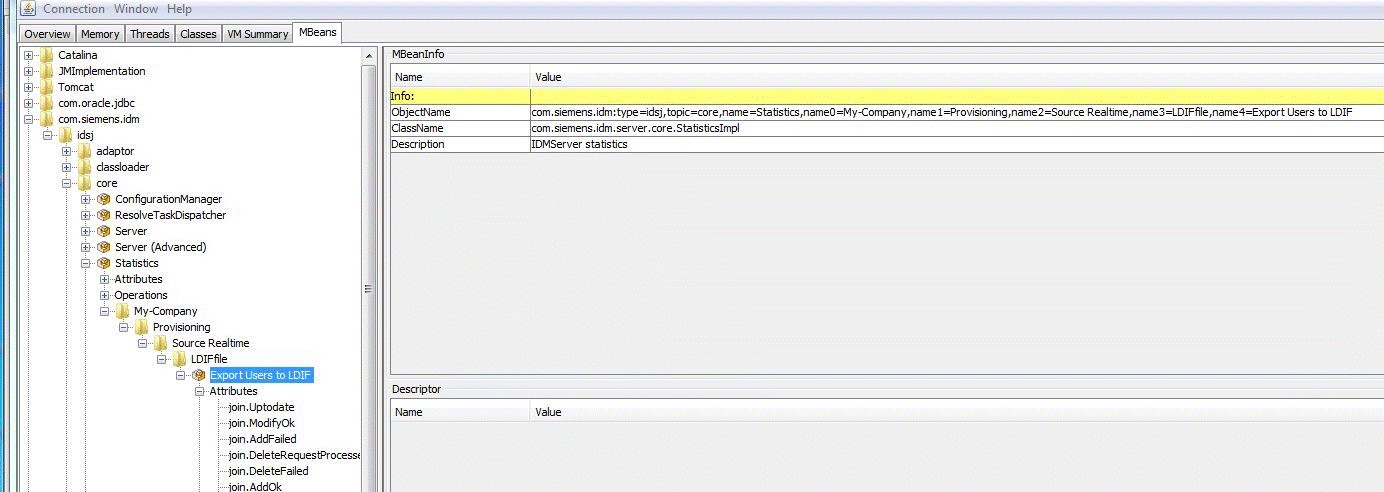Click the ObjectName value cell

940,112
